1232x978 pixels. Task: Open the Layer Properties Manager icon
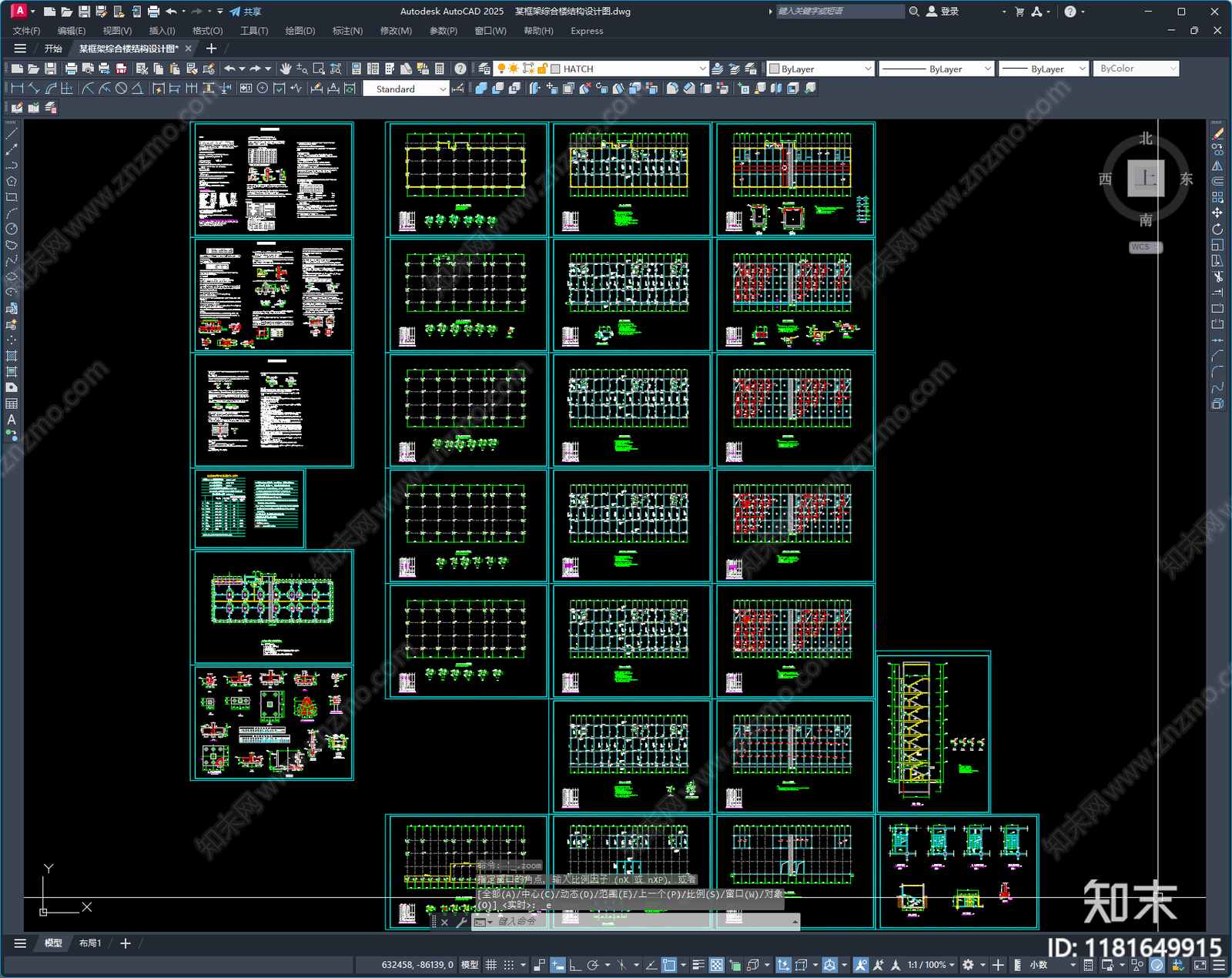[484, 69]
